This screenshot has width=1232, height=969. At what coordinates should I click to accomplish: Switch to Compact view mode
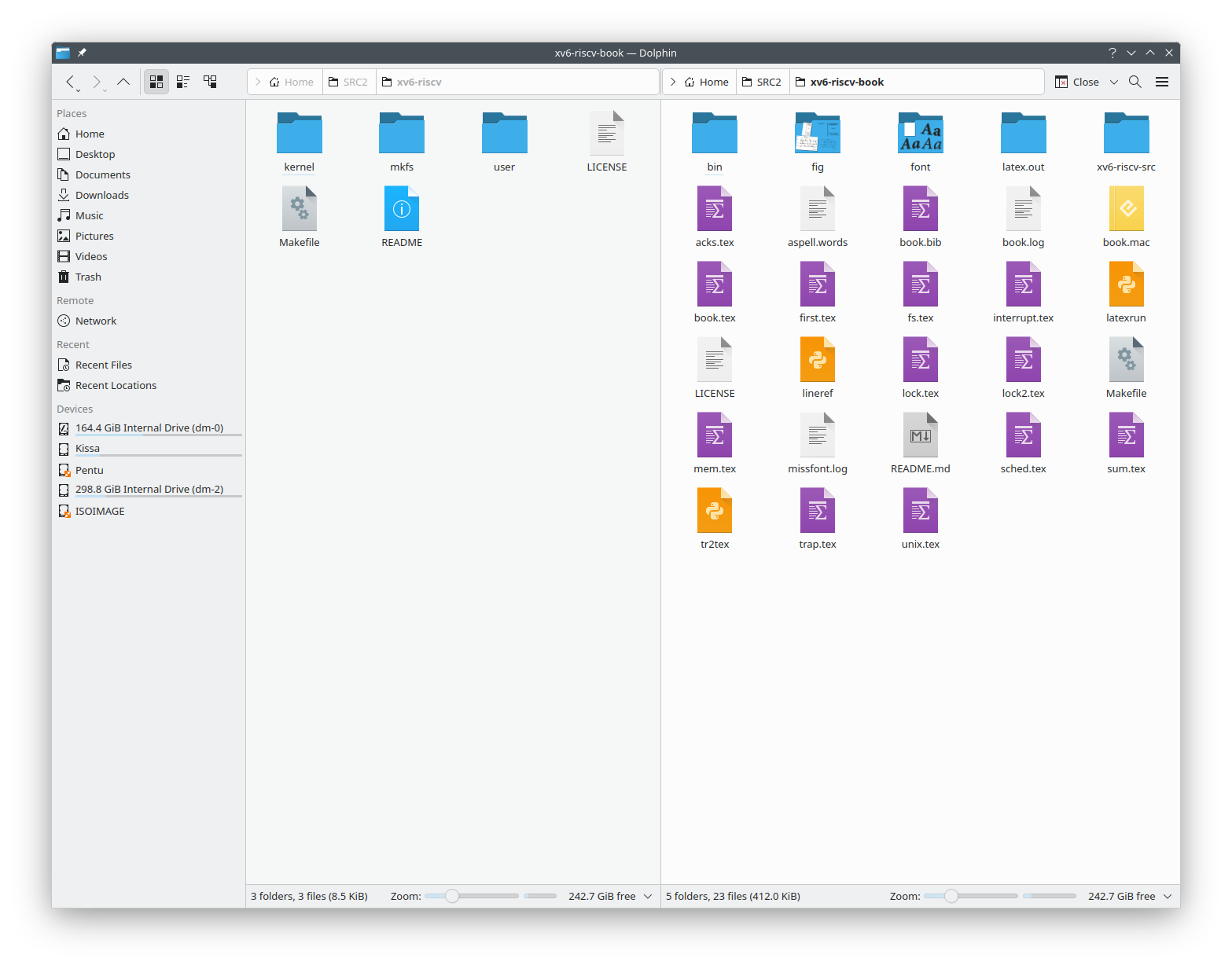183,82
